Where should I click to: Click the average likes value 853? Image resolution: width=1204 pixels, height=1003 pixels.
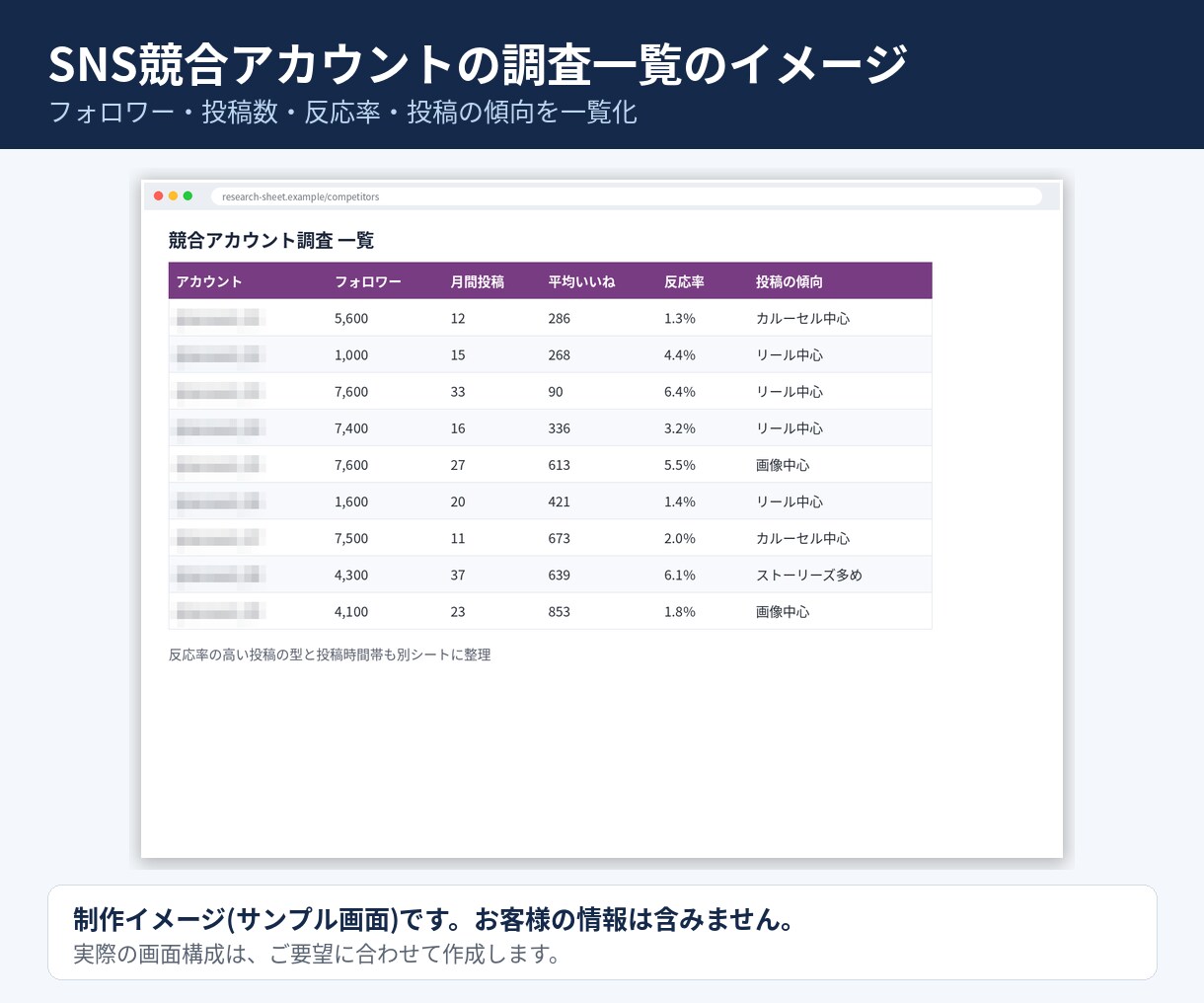(560, 612)
